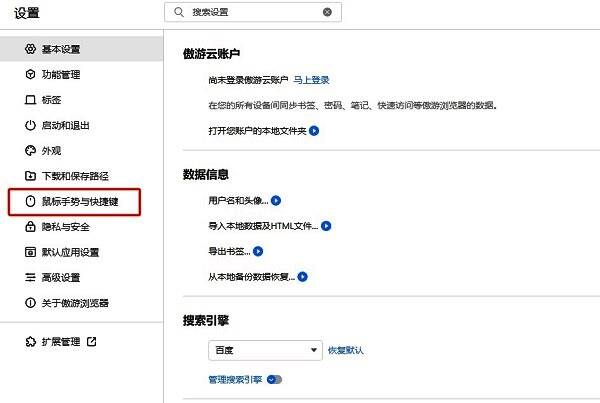The height and width of the screenshot is (403, 600).
Task: Click 用户名和头像... option
Action: pyautogui.click(x=238, y=201)
